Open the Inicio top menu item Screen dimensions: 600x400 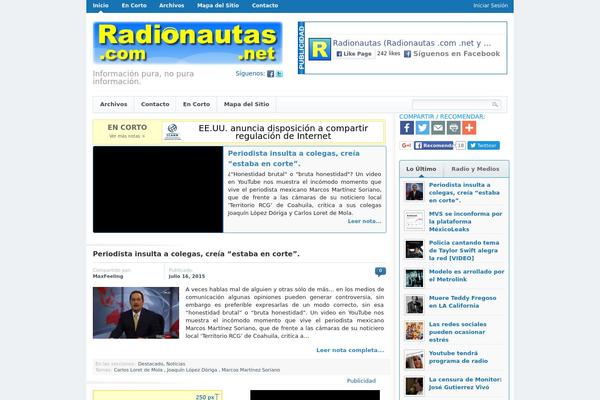(100, 5)
